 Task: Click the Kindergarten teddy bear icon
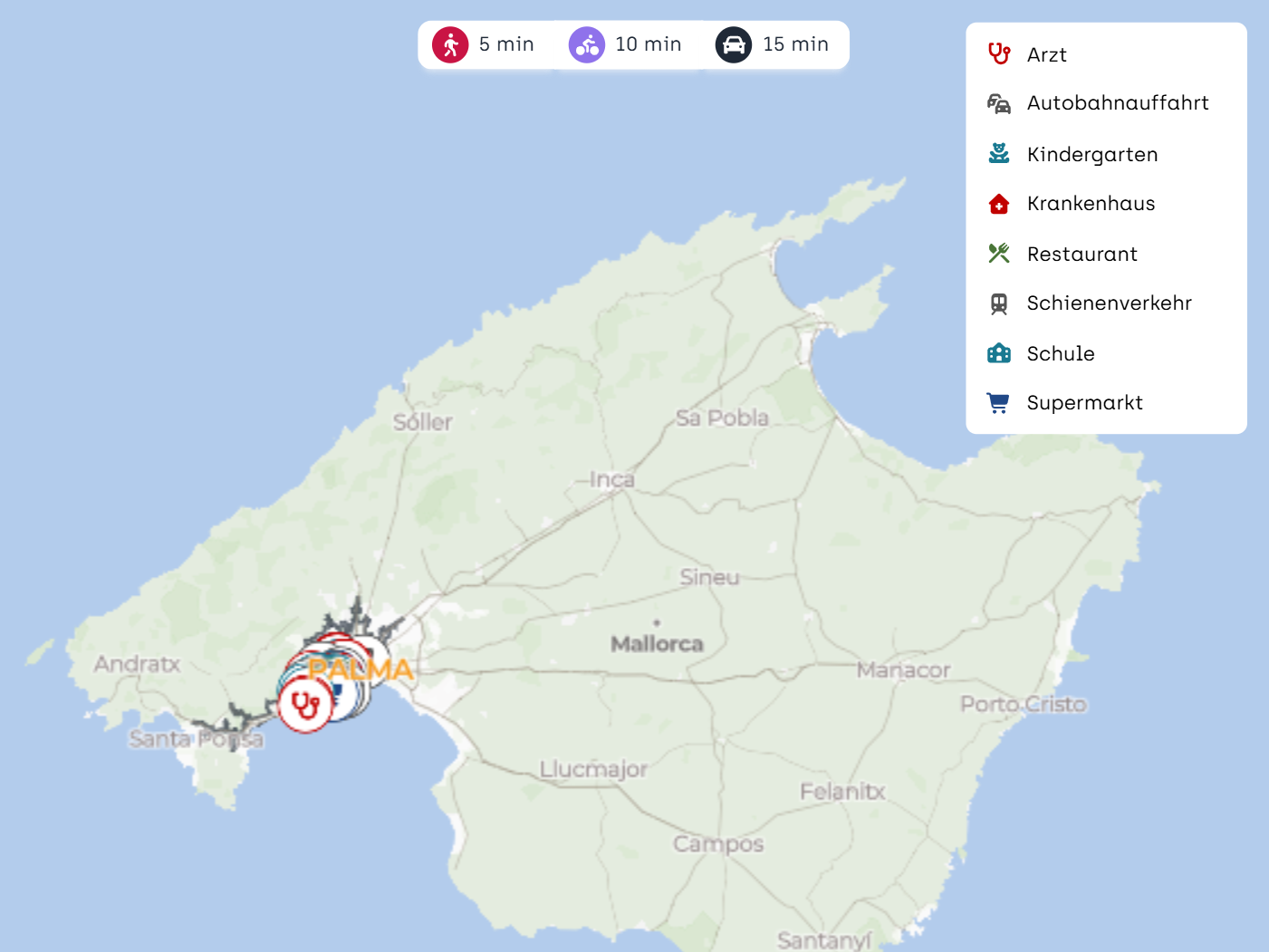tap(998, 154)
